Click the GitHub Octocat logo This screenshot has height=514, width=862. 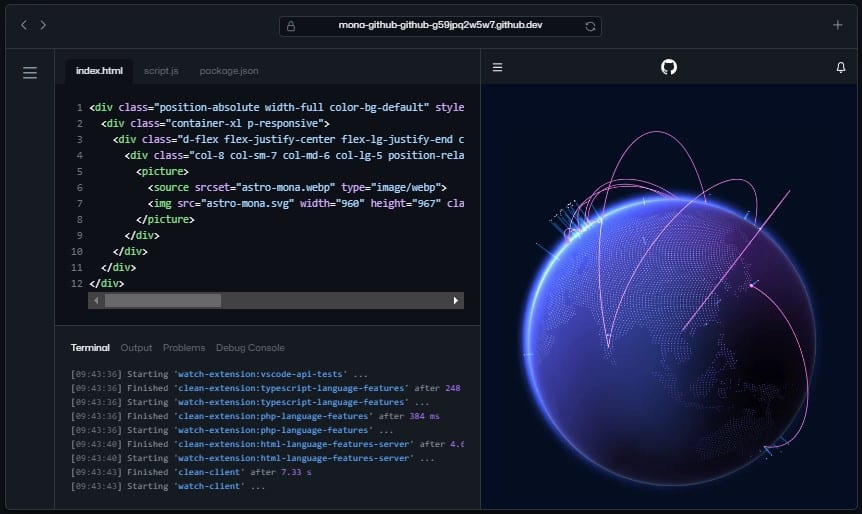[x=669, y=67]
